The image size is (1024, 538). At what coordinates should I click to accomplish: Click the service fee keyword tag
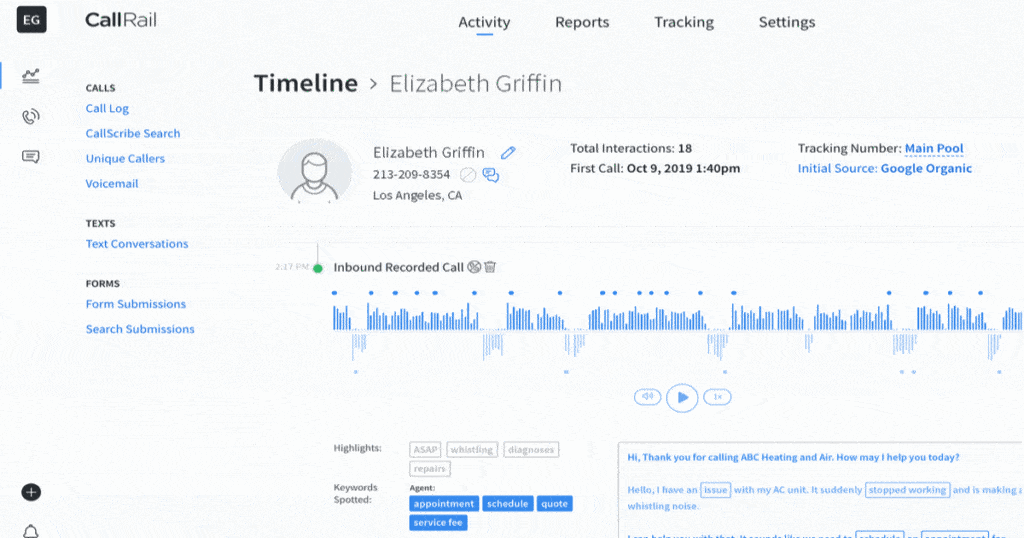[438, 522]
